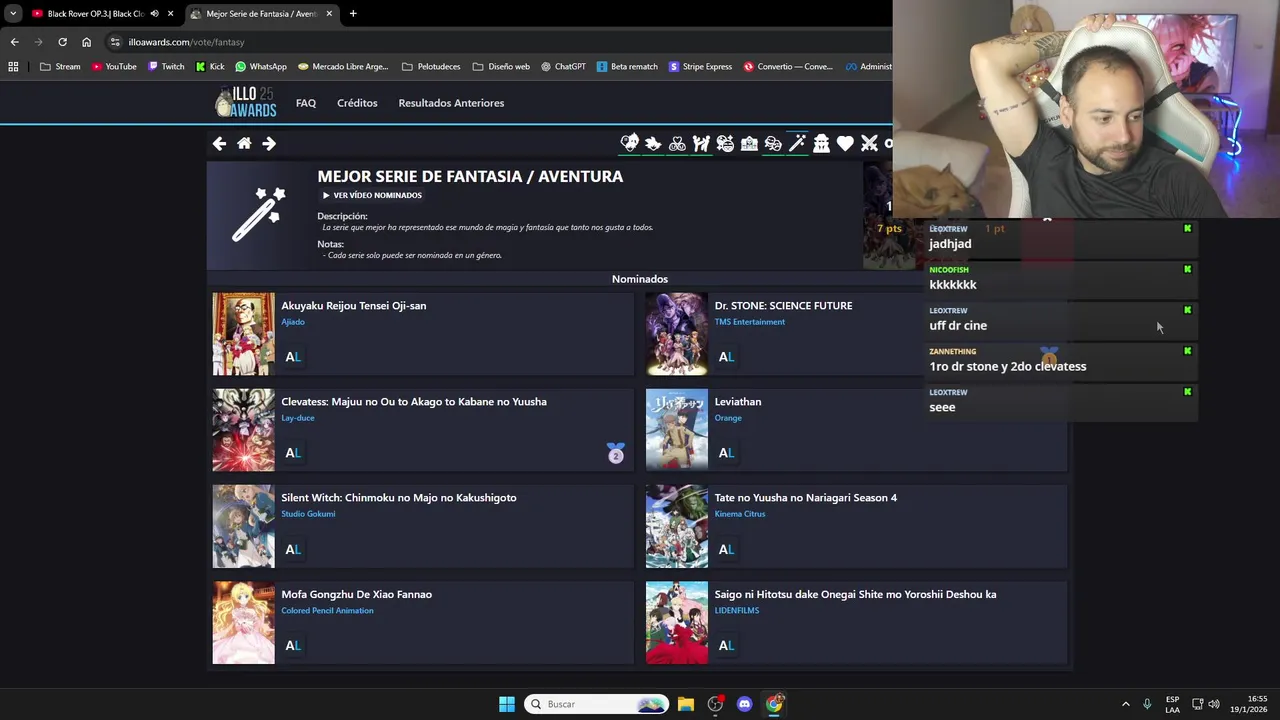Screen dimensions: 1280x720
Task: Select the flying bird category icon
Action: (x=653, y=143)
